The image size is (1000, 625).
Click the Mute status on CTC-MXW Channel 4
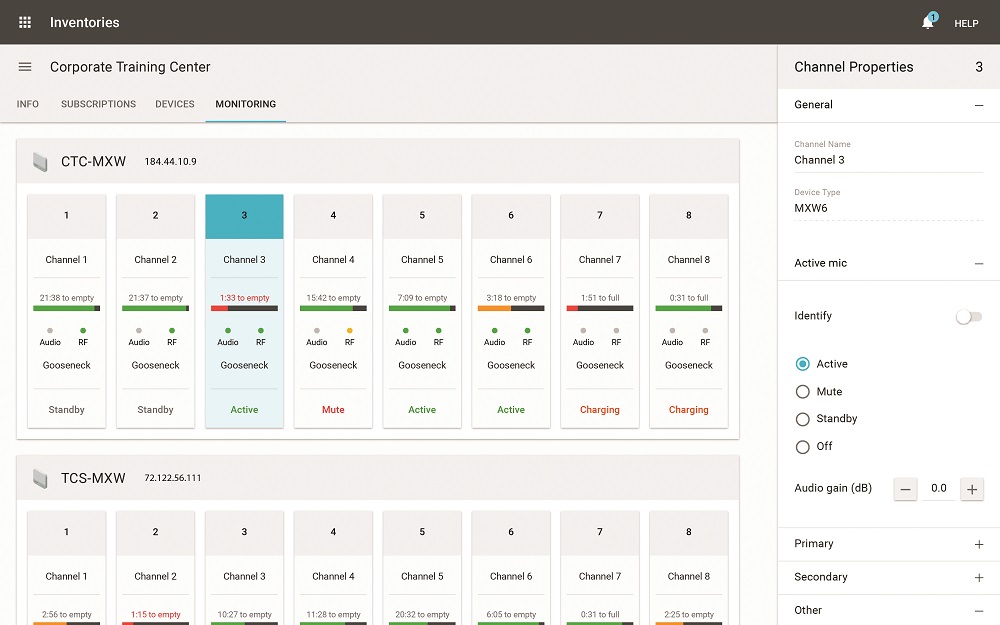[333, 410]
